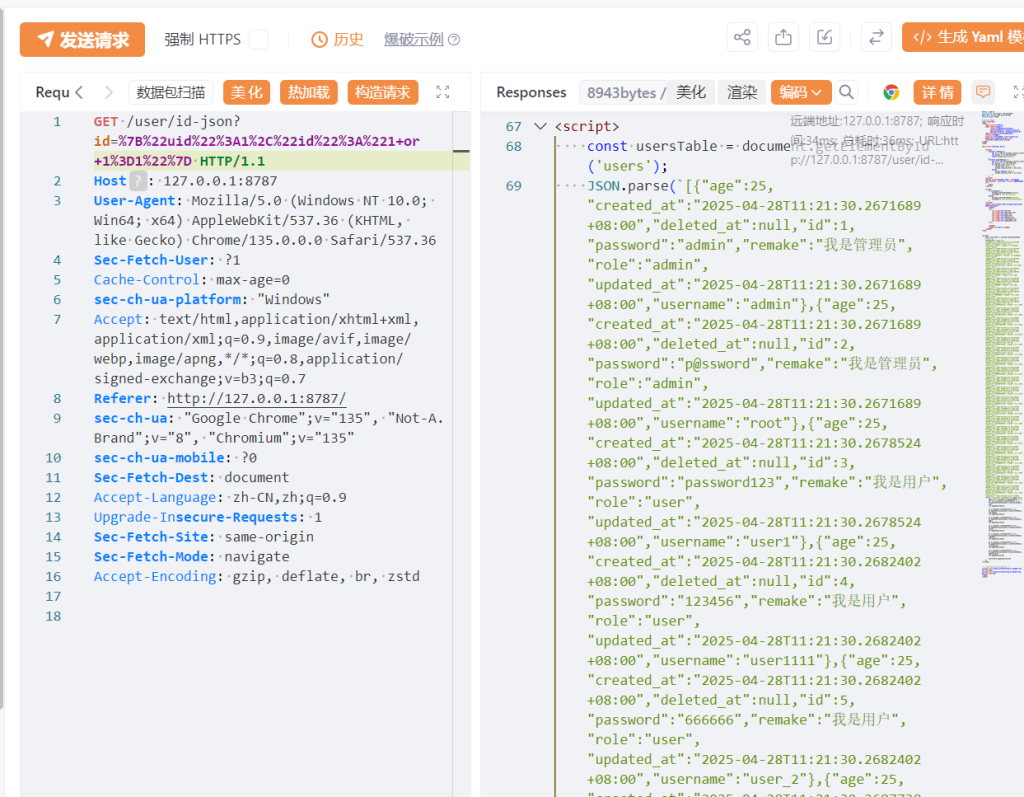The image size is (1024, 797).
Task: Open the 历史 history panel
Action: click(337, 39)
